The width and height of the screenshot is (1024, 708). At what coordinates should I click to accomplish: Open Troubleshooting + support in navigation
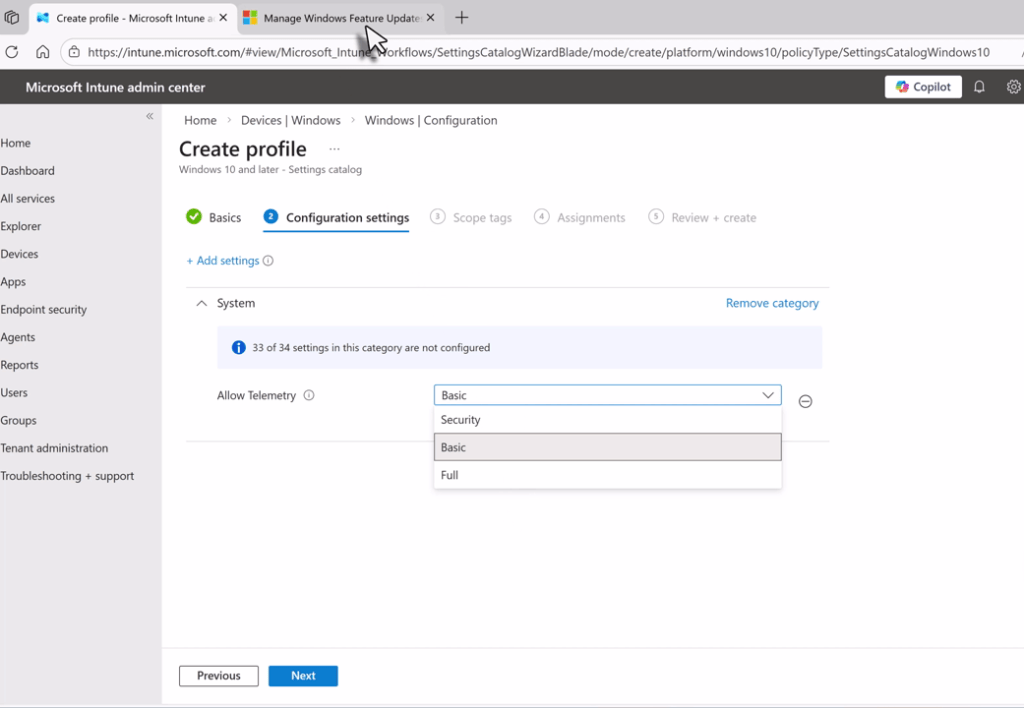click(67, 476)
